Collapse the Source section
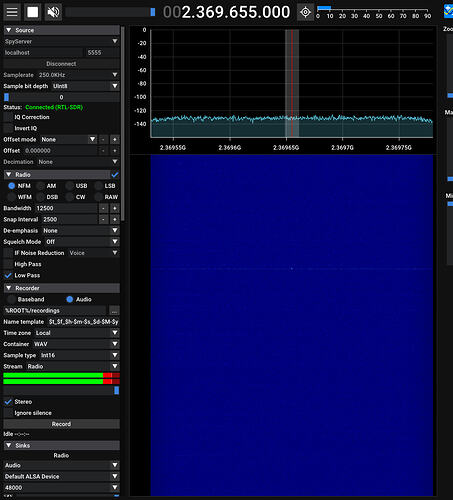This screenshot has height=500, width=453. (x=61, y=30)
